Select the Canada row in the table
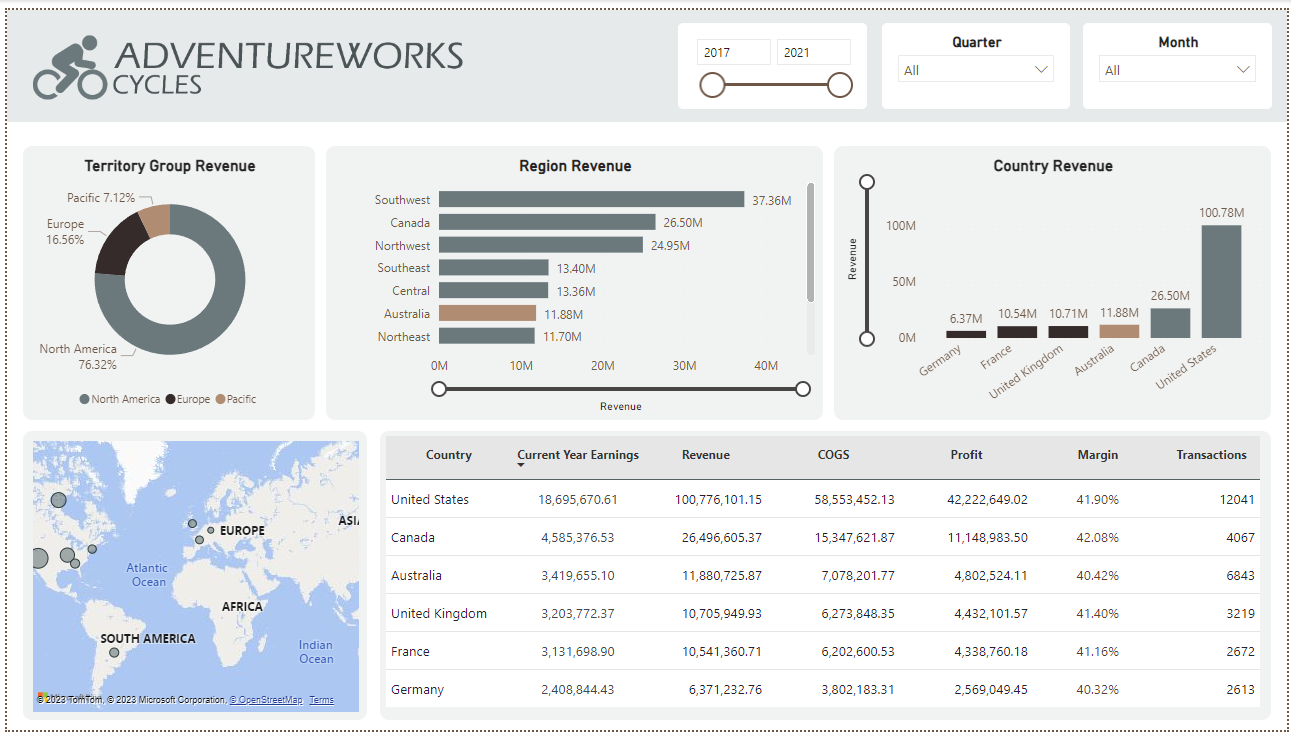 pos(823,537)
